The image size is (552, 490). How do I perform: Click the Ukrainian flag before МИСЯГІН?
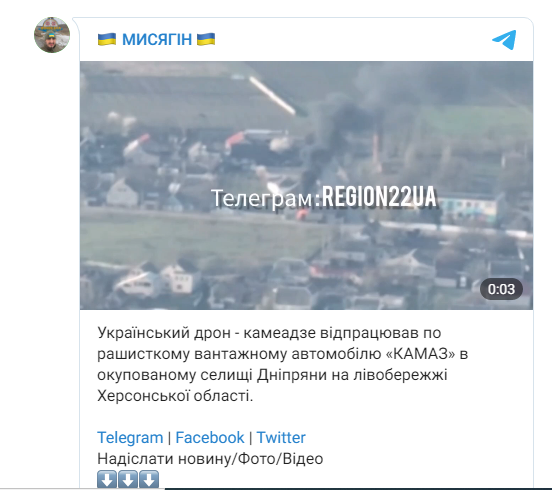pos(107,39)
